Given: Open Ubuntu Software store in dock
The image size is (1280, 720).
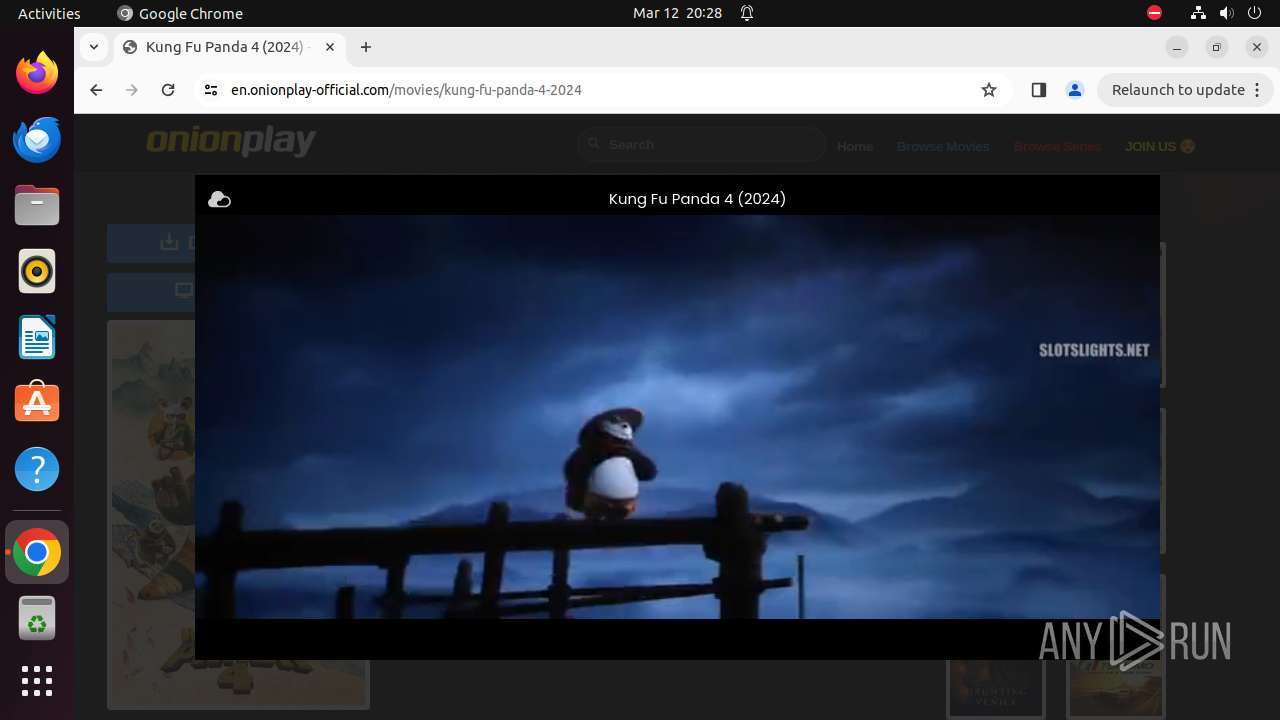Looking at the screenshot, I should point(37,403).
